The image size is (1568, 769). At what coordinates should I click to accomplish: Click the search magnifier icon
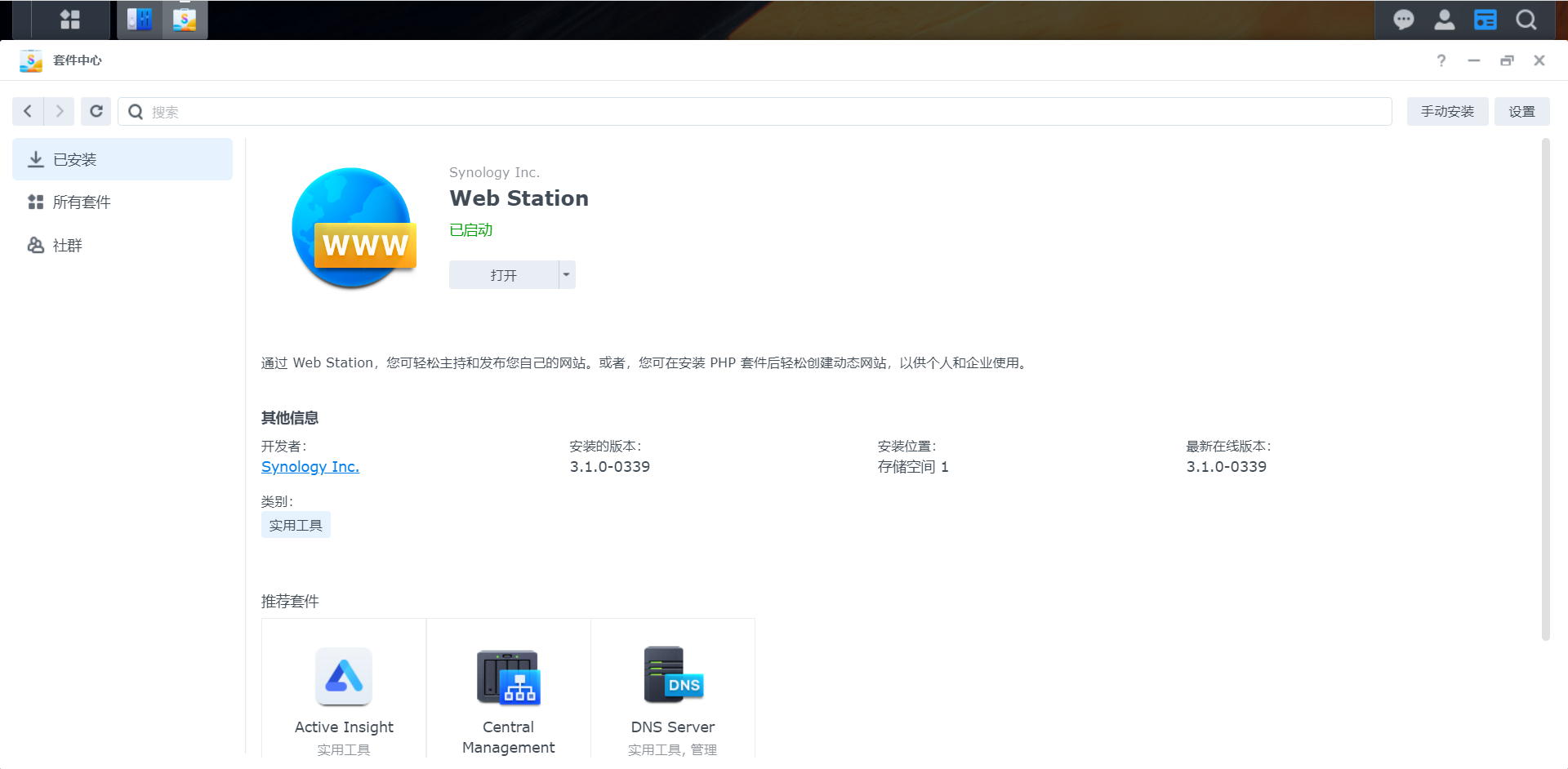click(x=136, y=112)
